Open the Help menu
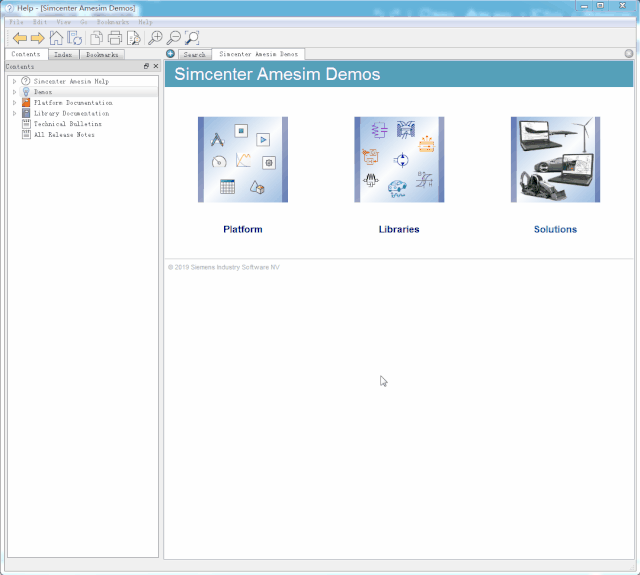Screen dimensions: 640x575 click(145, 22)
